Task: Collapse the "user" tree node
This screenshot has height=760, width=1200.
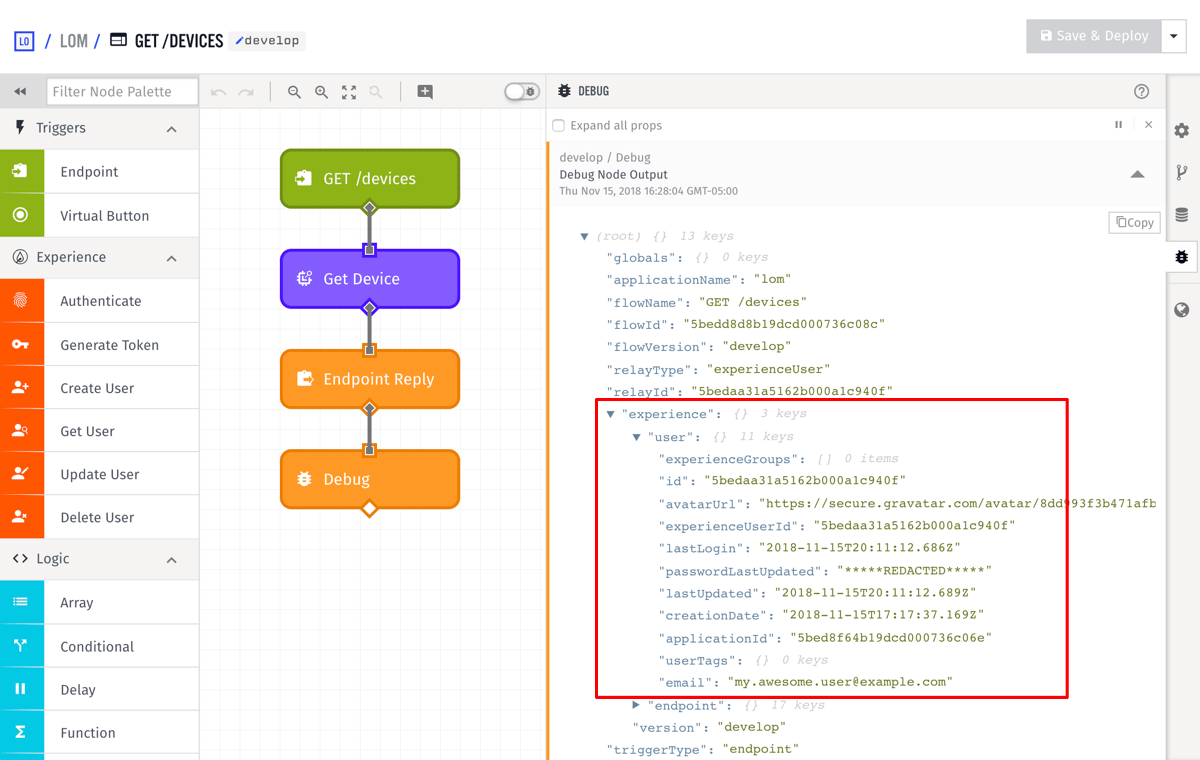Action: coord(637,437)
